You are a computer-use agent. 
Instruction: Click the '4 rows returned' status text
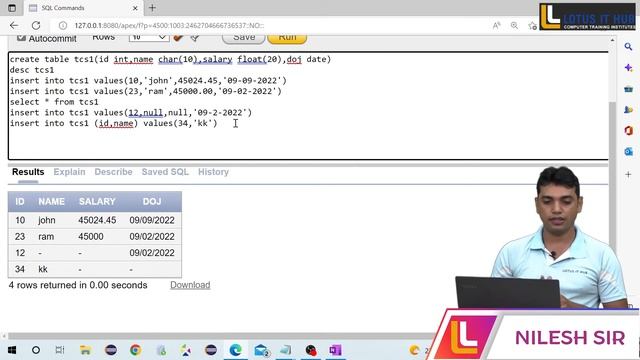click(78, 285)
